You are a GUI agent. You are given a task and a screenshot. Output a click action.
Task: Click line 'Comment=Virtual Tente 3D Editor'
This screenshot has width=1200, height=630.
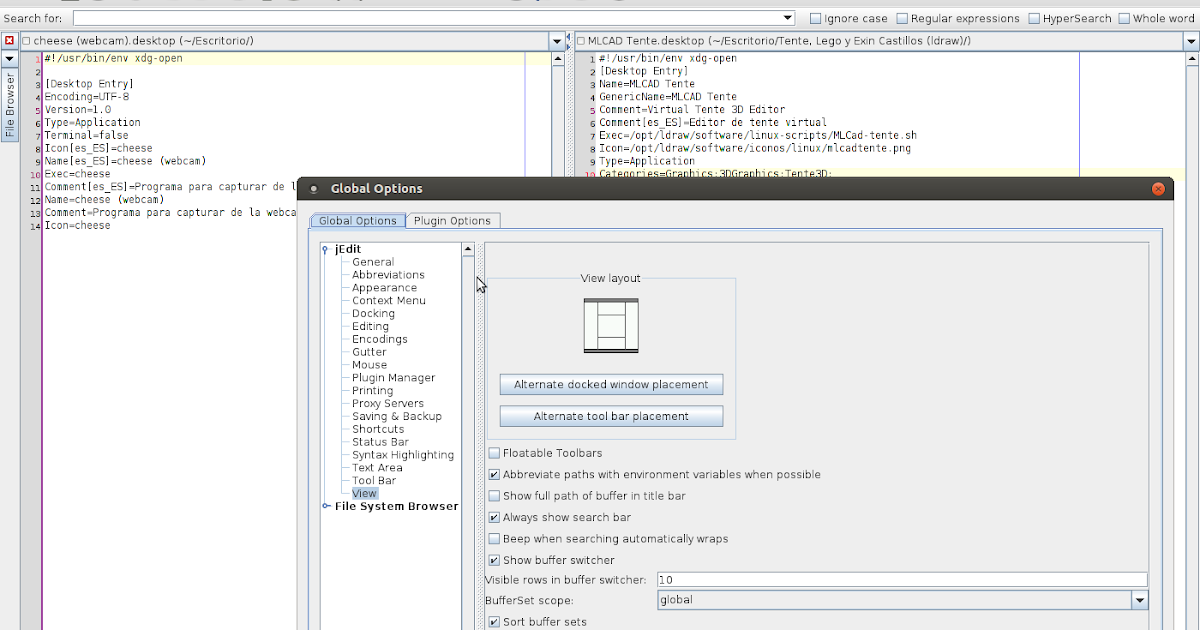pyautogui.click(x=692, y=110)
